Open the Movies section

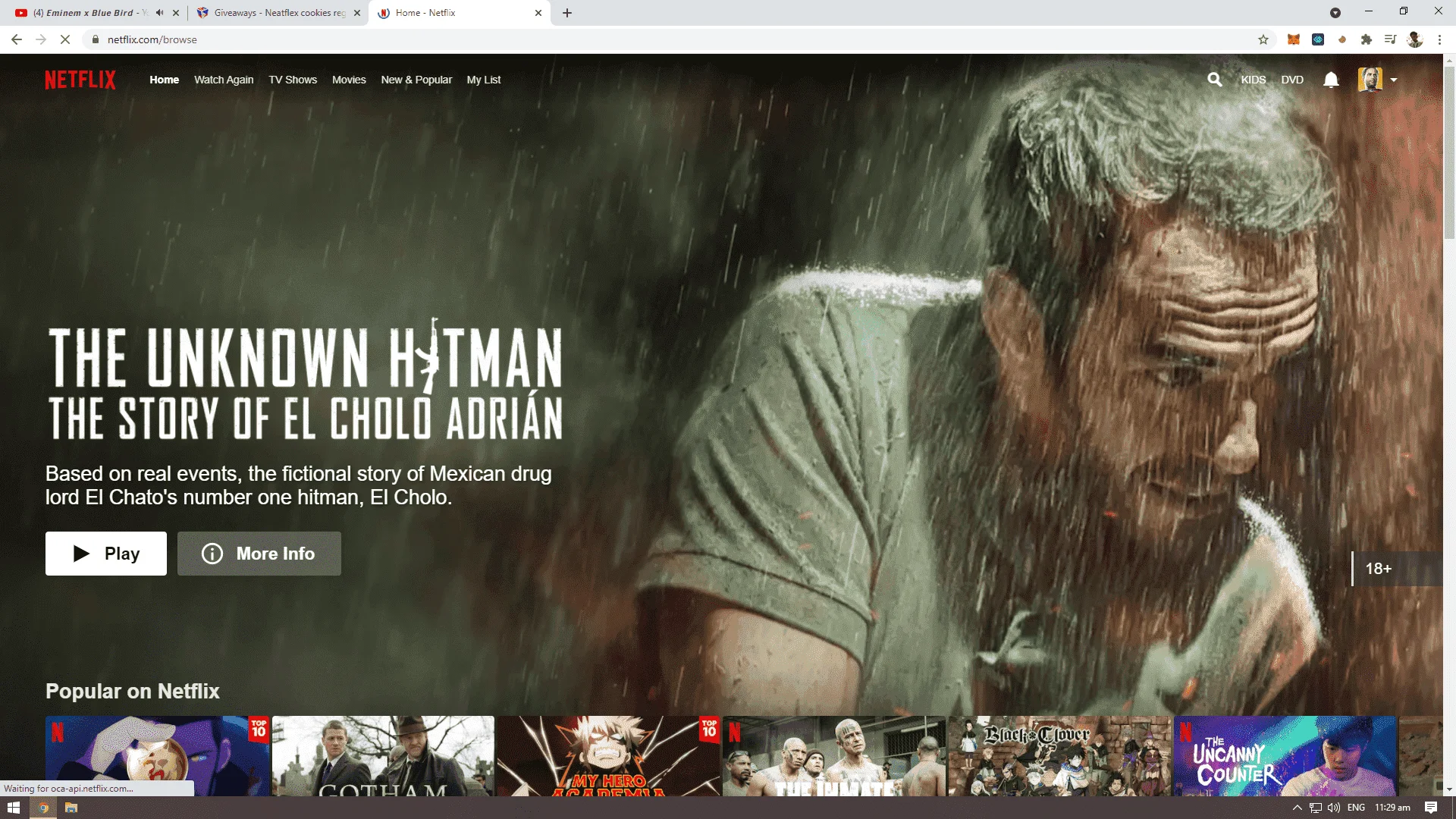tap(349, 80)
